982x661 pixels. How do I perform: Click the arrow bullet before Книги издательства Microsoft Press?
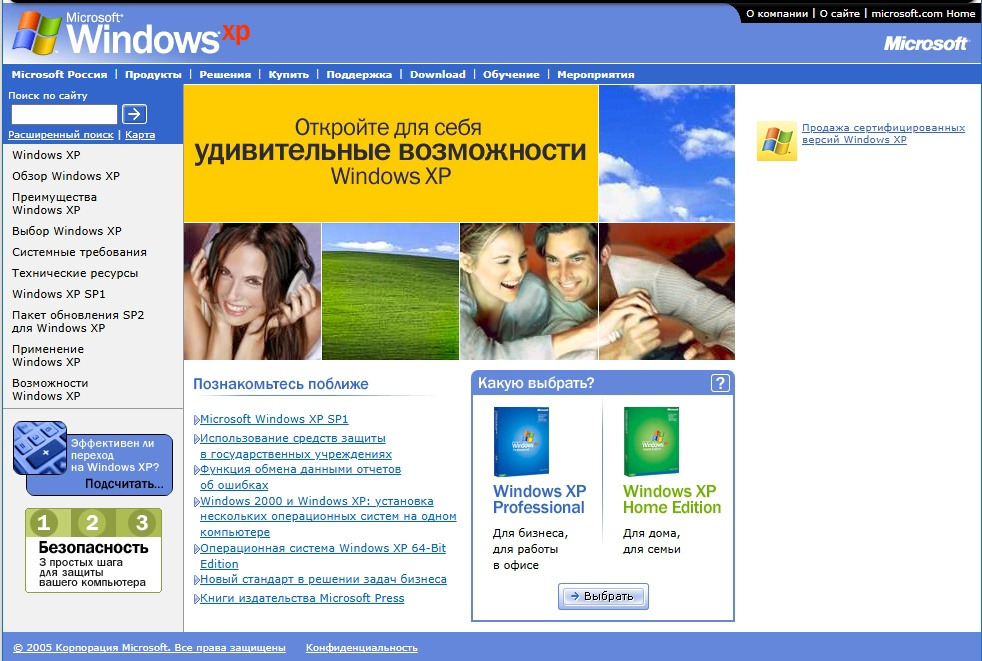197,599
